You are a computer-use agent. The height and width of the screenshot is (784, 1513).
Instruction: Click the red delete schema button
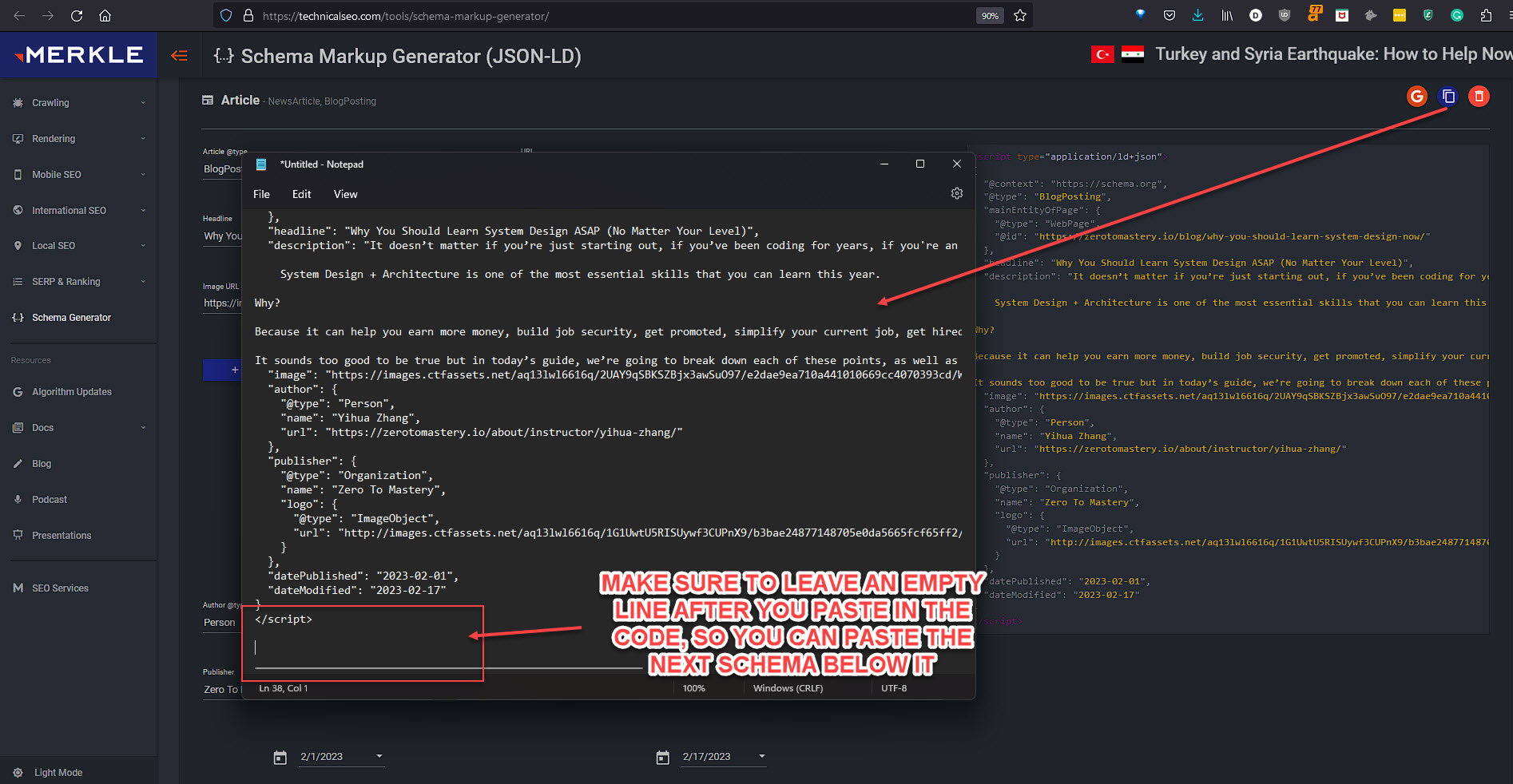pos(1479,97)
